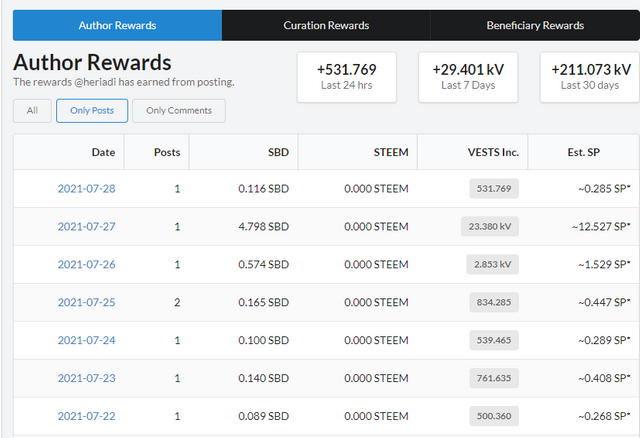Open the 2021-07-22 date link

click(x=87, y=416)
